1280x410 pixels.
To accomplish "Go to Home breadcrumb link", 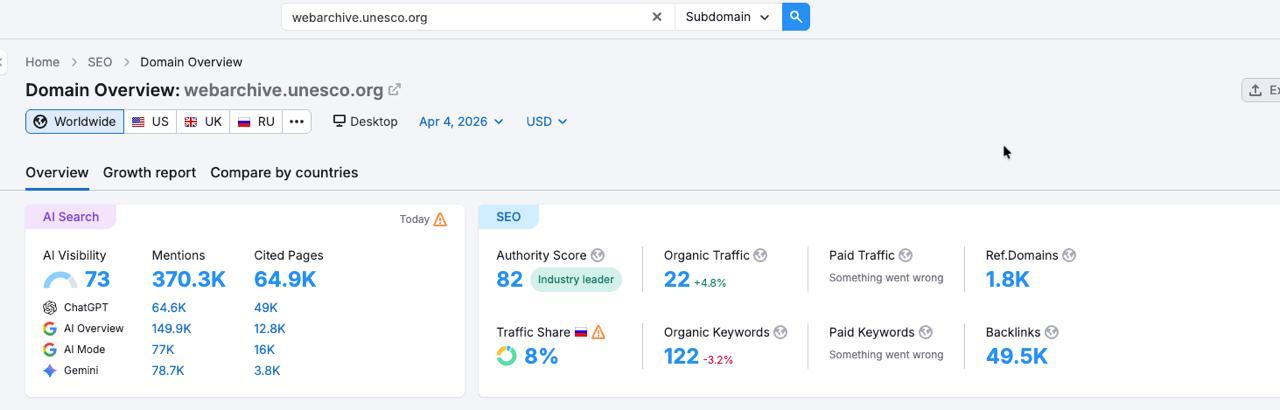I will coord(42,62).
